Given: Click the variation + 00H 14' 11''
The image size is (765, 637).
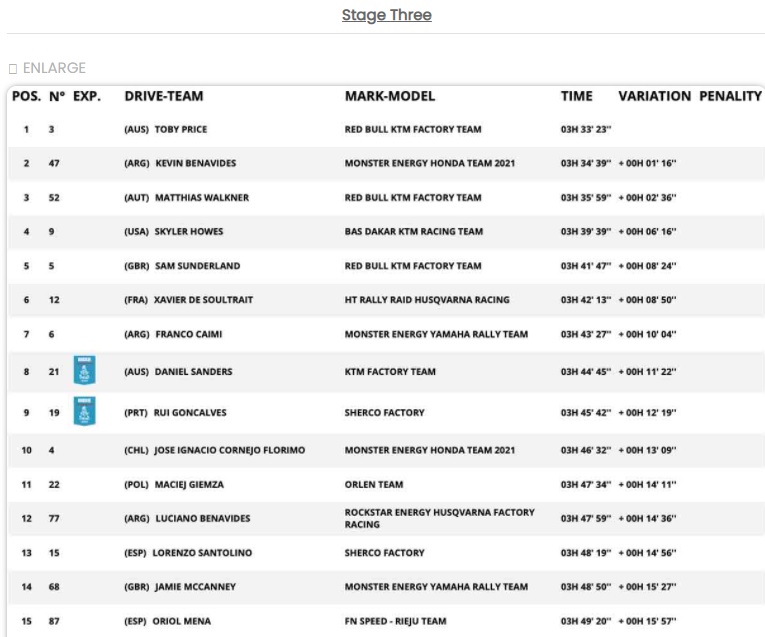Looking at the screenshot, I should 647,484.
